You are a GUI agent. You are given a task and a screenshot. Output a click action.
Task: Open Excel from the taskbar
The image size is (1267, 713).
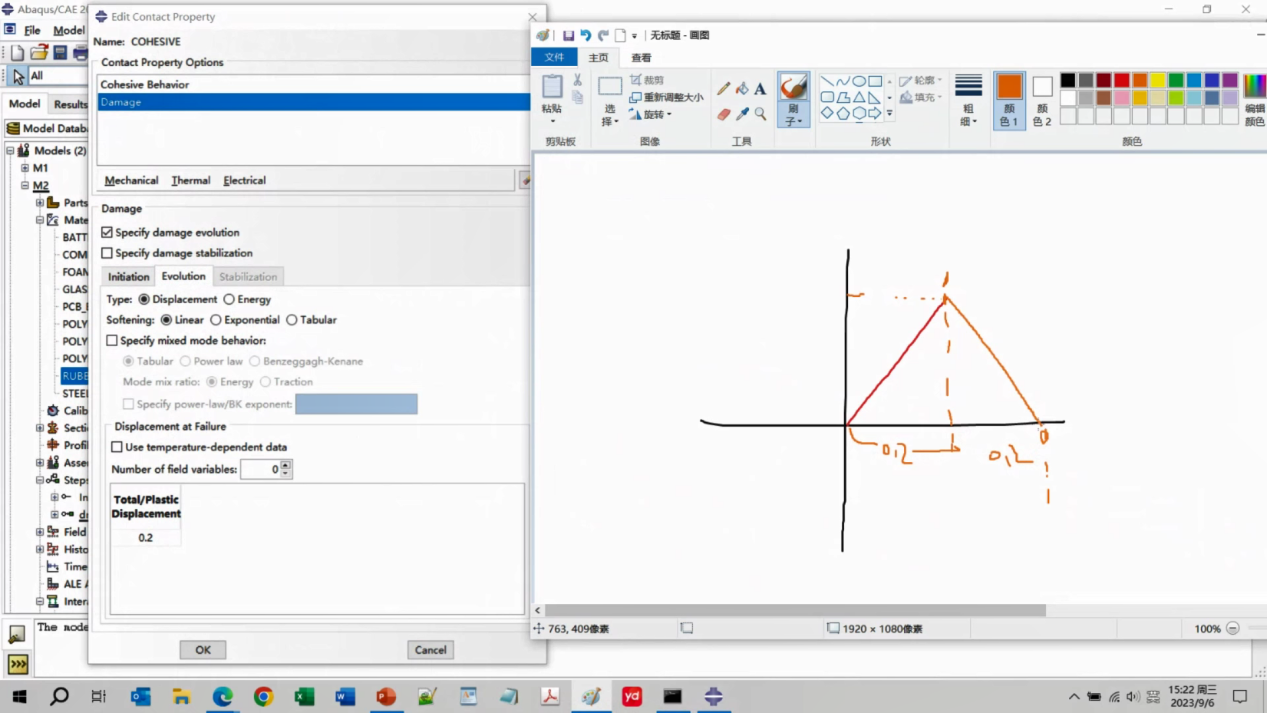pyautogui.click(x=304, y=696)
